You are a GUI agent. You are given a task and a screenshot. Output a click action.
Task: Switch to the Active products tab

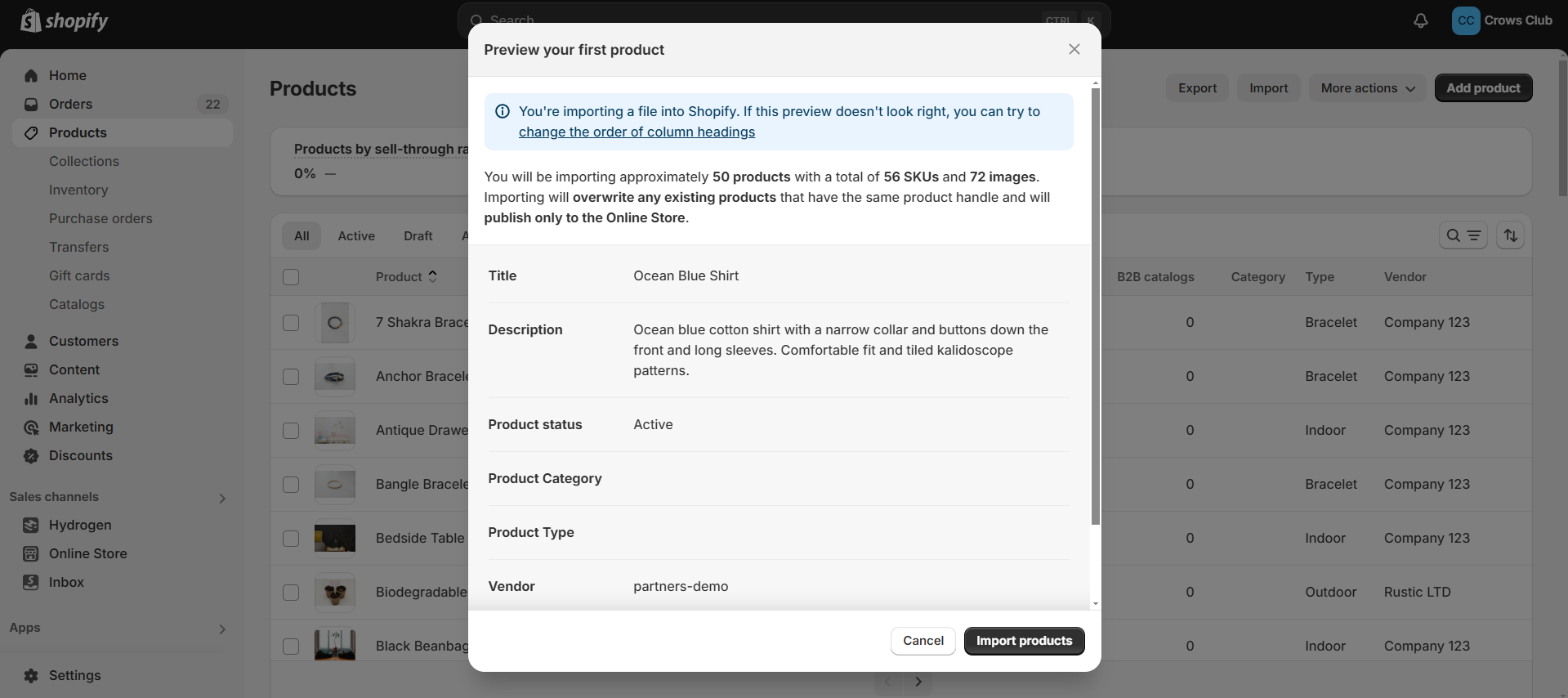[x=356, y=236]
